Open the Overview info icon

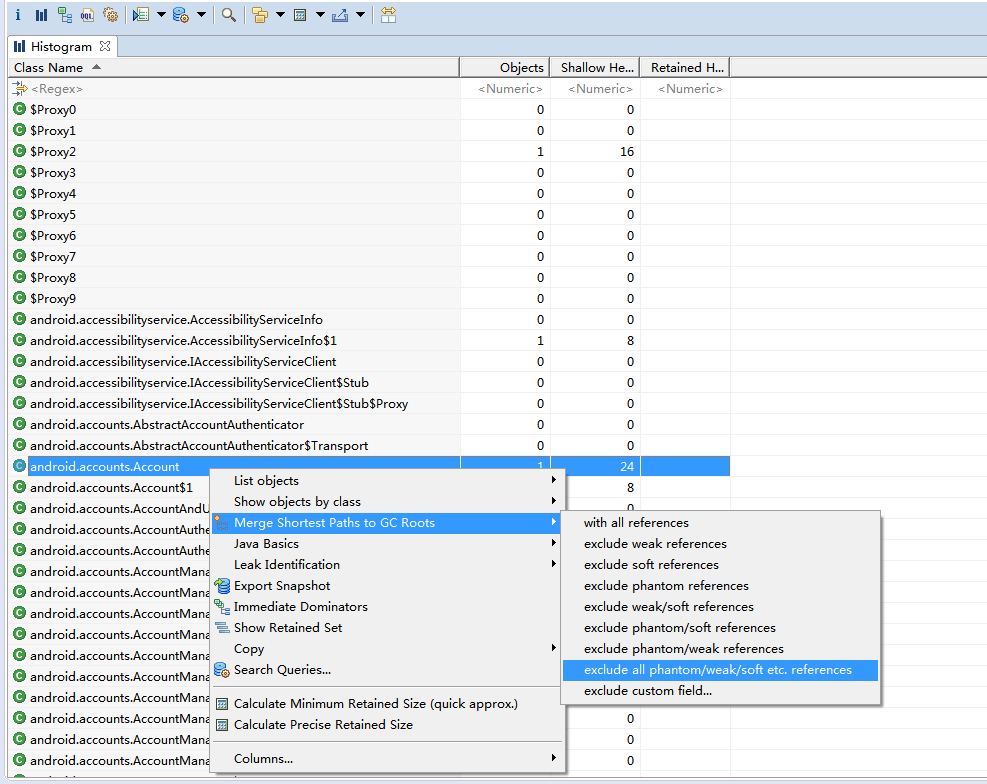(17, 15)
